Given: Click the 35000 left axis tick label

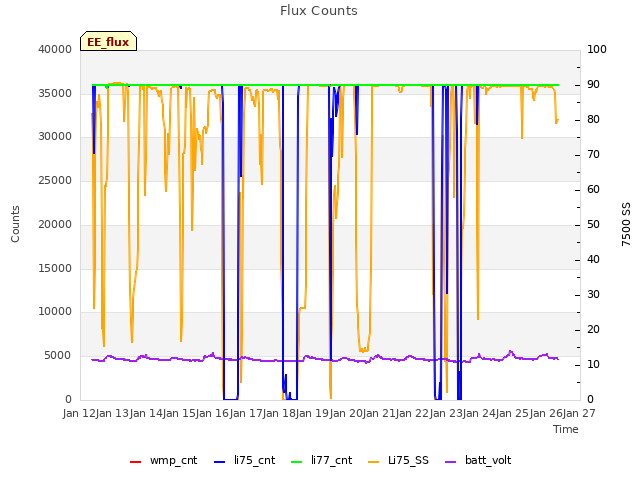Looking at the screenshot, I should pyautogui.click(x=55, y=93).
